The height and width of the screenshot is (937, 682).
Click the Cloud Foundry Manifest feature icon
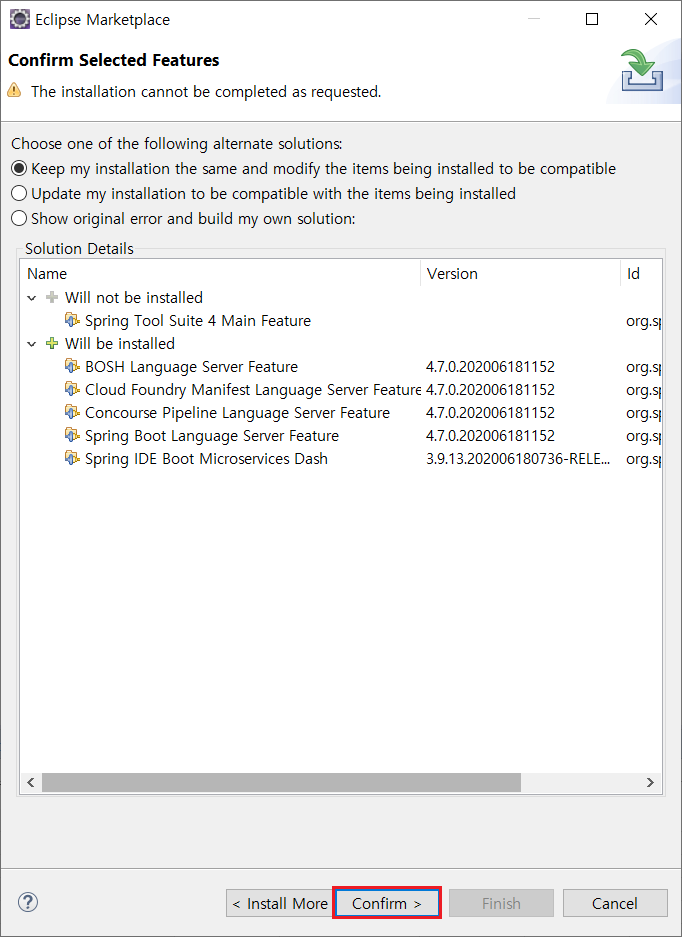72,390
